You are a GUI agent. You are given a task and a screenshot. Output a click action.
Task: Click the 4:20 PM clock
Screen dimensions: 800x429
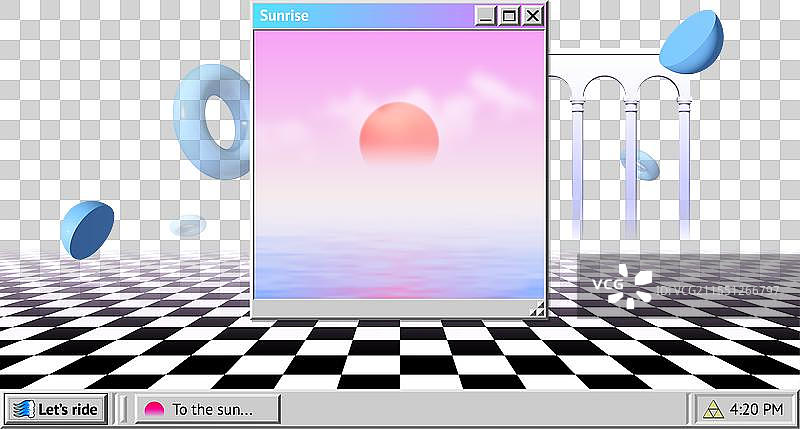(x=756, y=409)
